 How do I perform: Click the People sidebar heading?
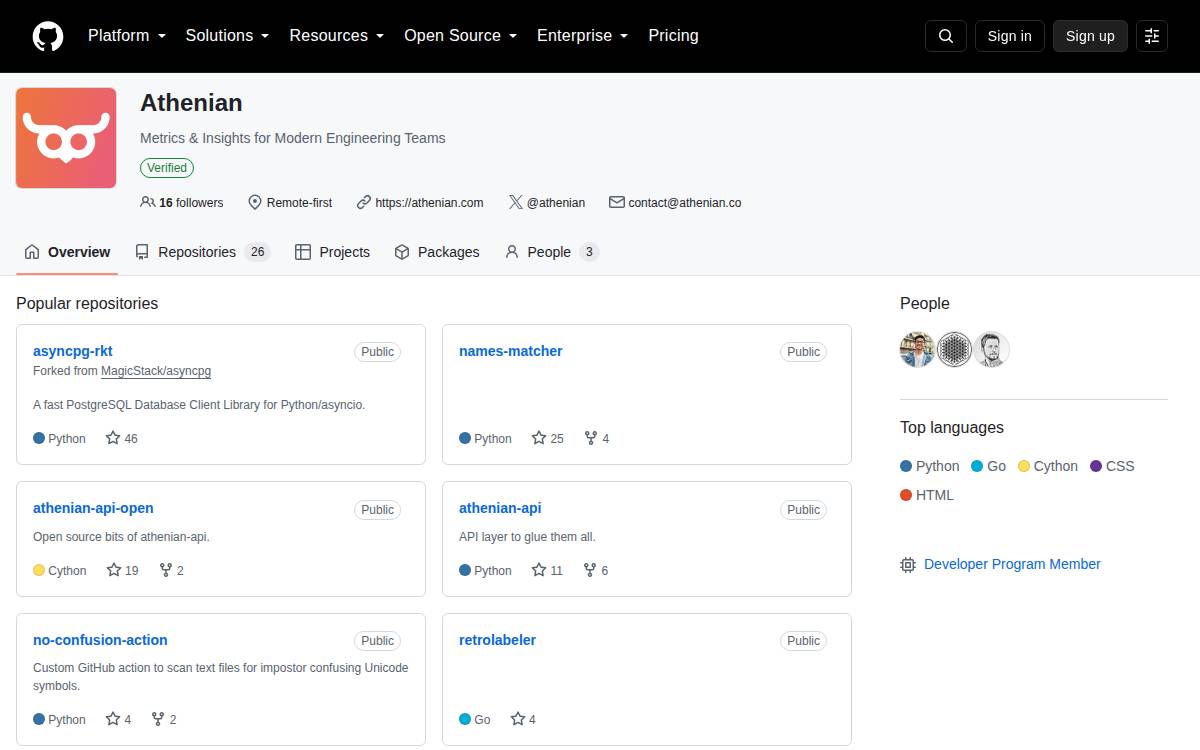(x=925, y=303)
